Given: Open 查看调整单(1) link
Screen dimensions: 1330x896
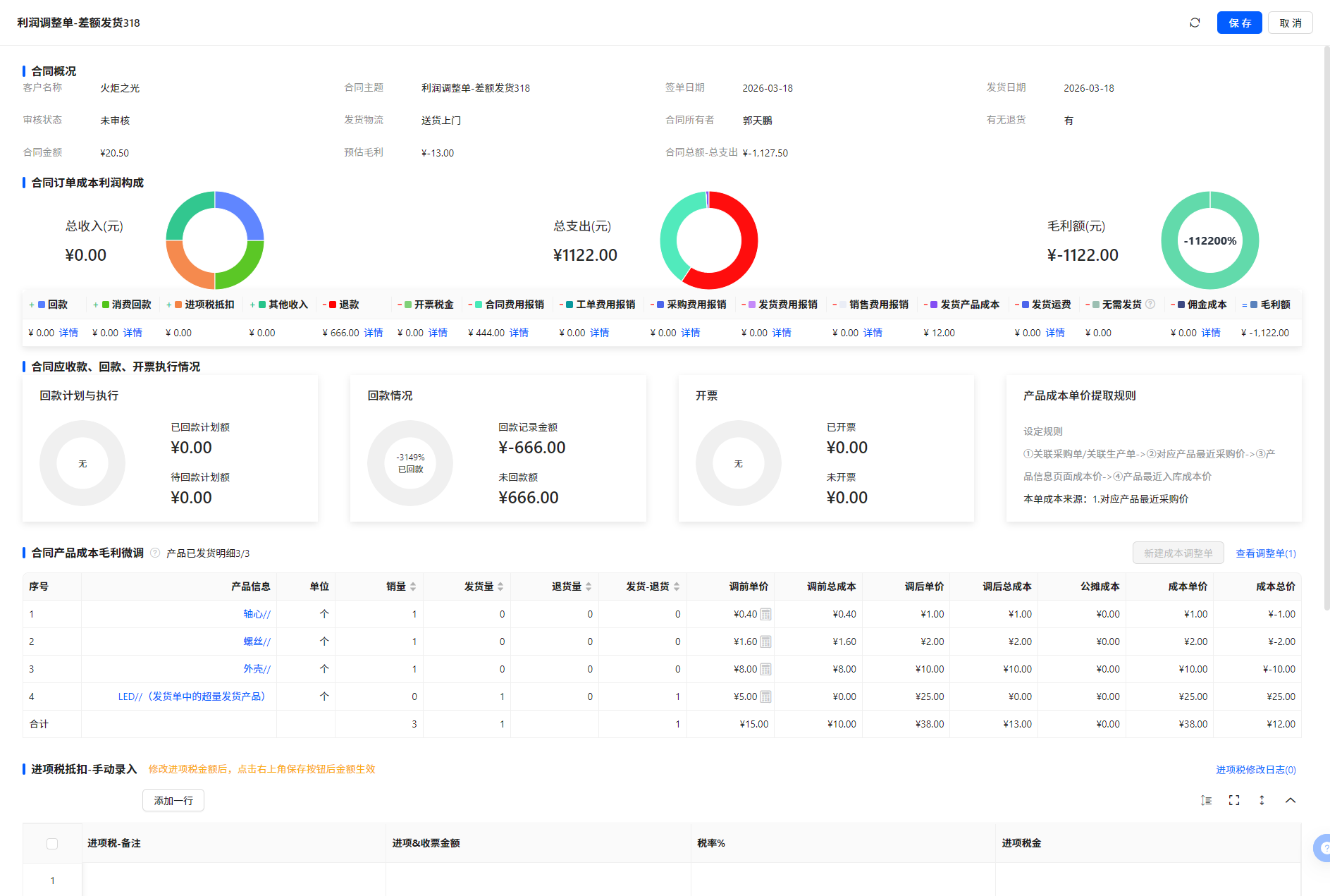Looking at the screenshot, I should click(x=1265, y=553).
